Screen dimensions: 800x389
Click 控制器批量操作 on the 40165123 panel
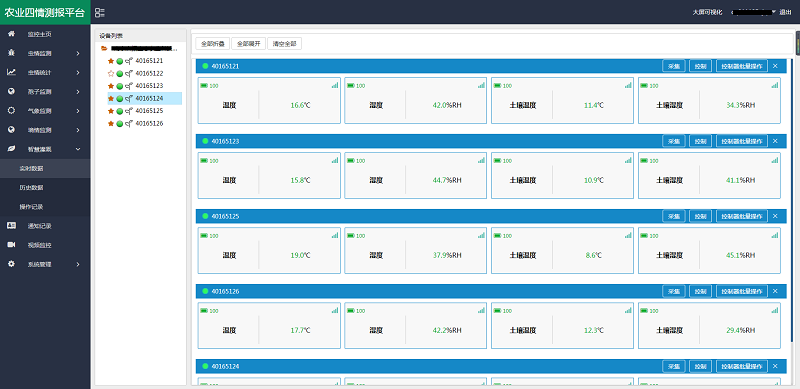(x=742, y=141)
